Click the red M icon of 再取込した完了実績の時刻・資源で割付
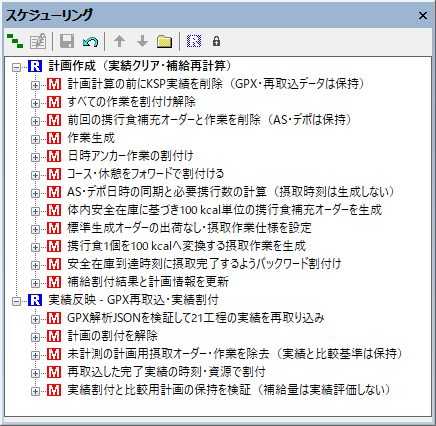This screenshot has width=436, height=426. point(54,372)
